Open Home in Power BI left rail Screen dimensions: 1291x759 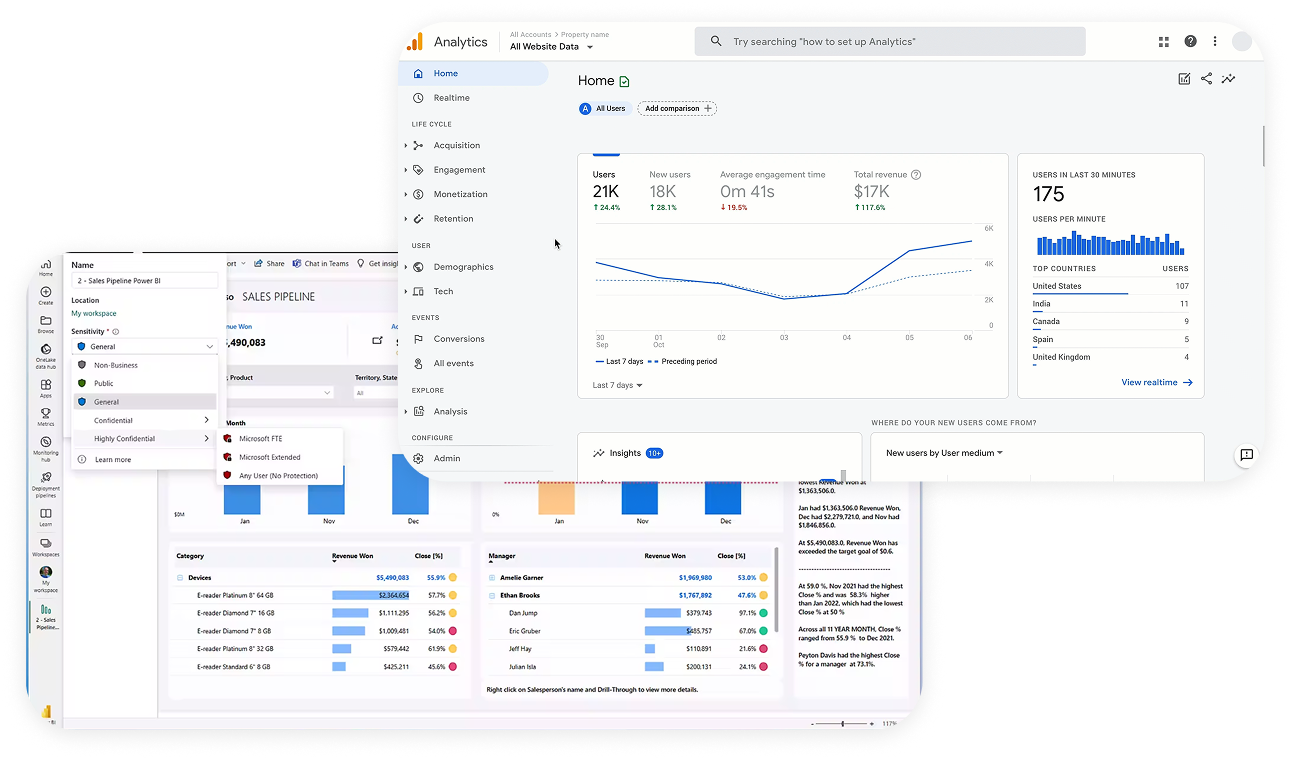pyautogui.click(x=46, y=266)
